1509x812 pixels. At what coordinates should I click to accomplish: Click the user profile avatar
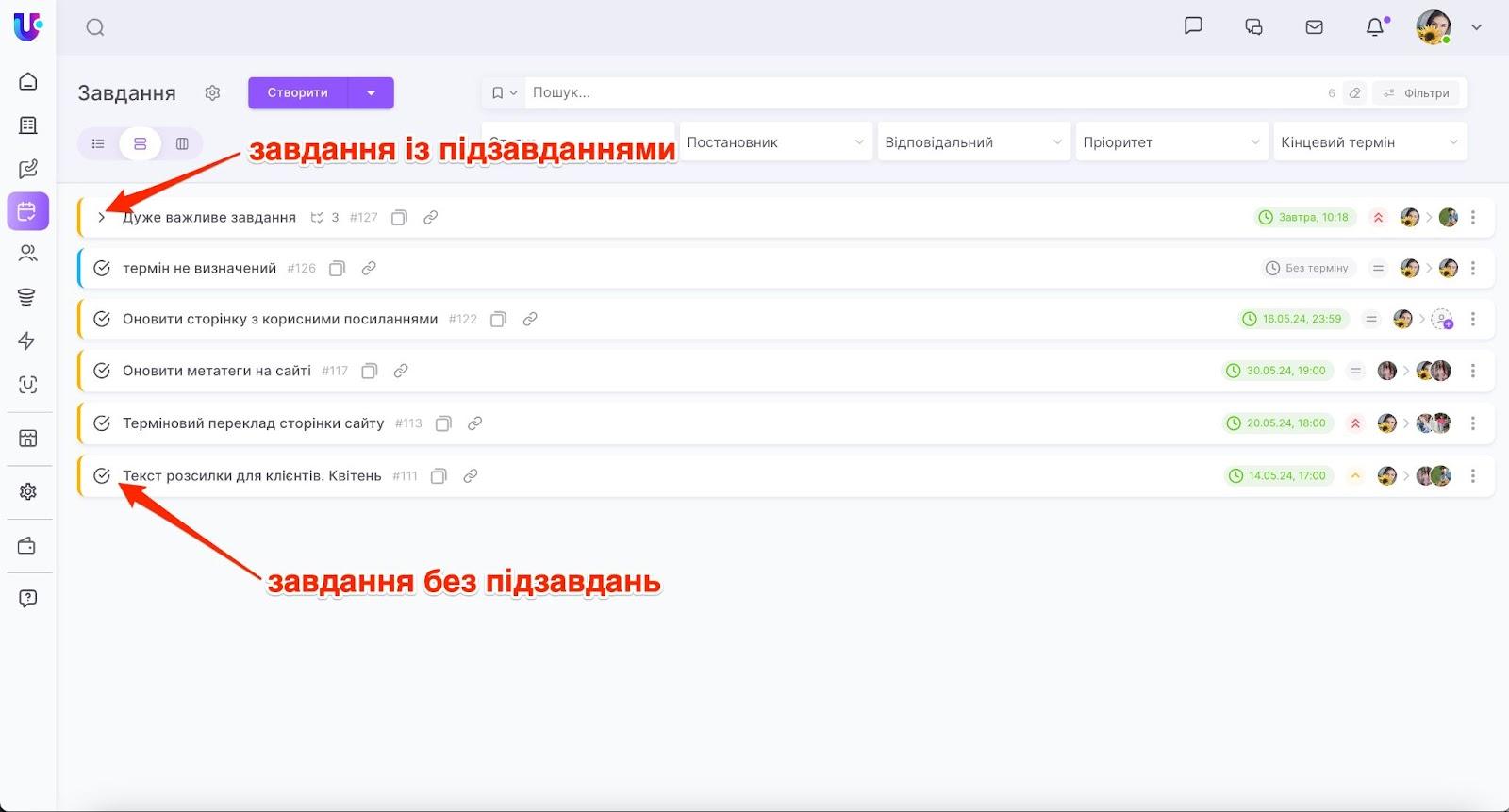pyautogui.click(x=1434, y=27)
